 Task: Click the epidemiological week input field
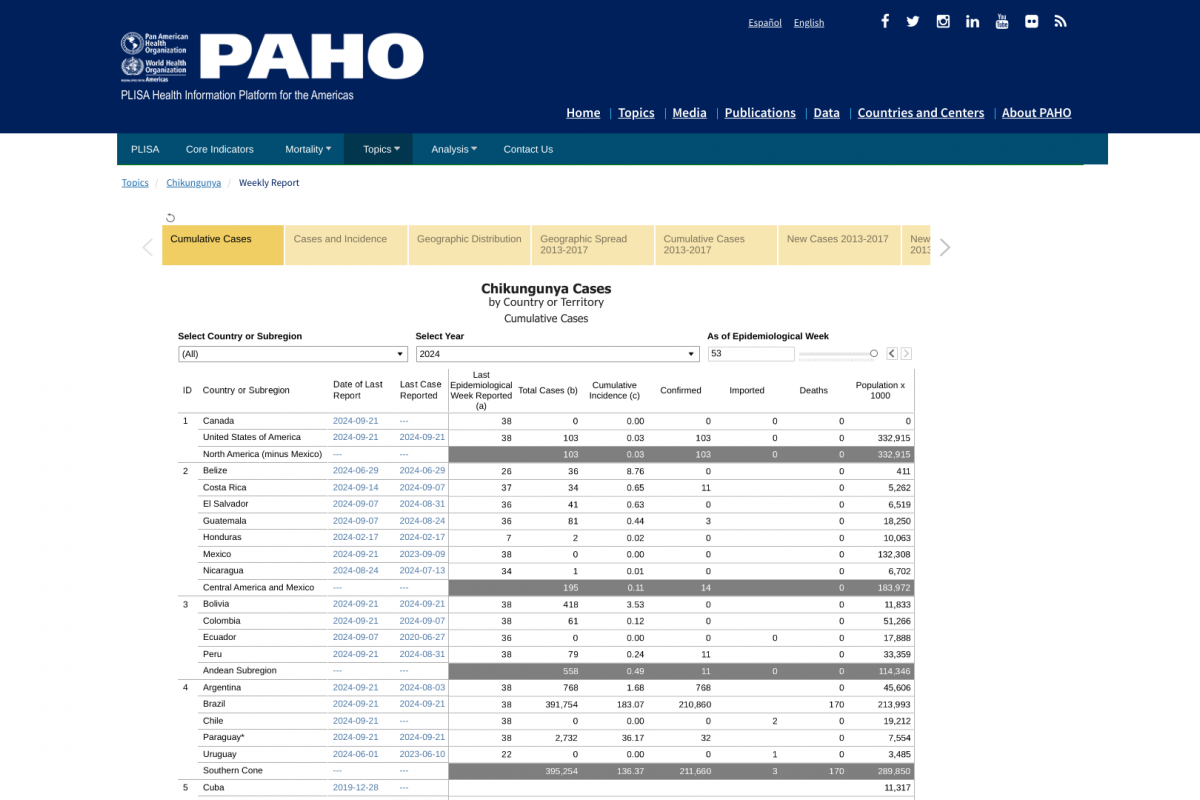pyautogui.click(x=750, y=354)
